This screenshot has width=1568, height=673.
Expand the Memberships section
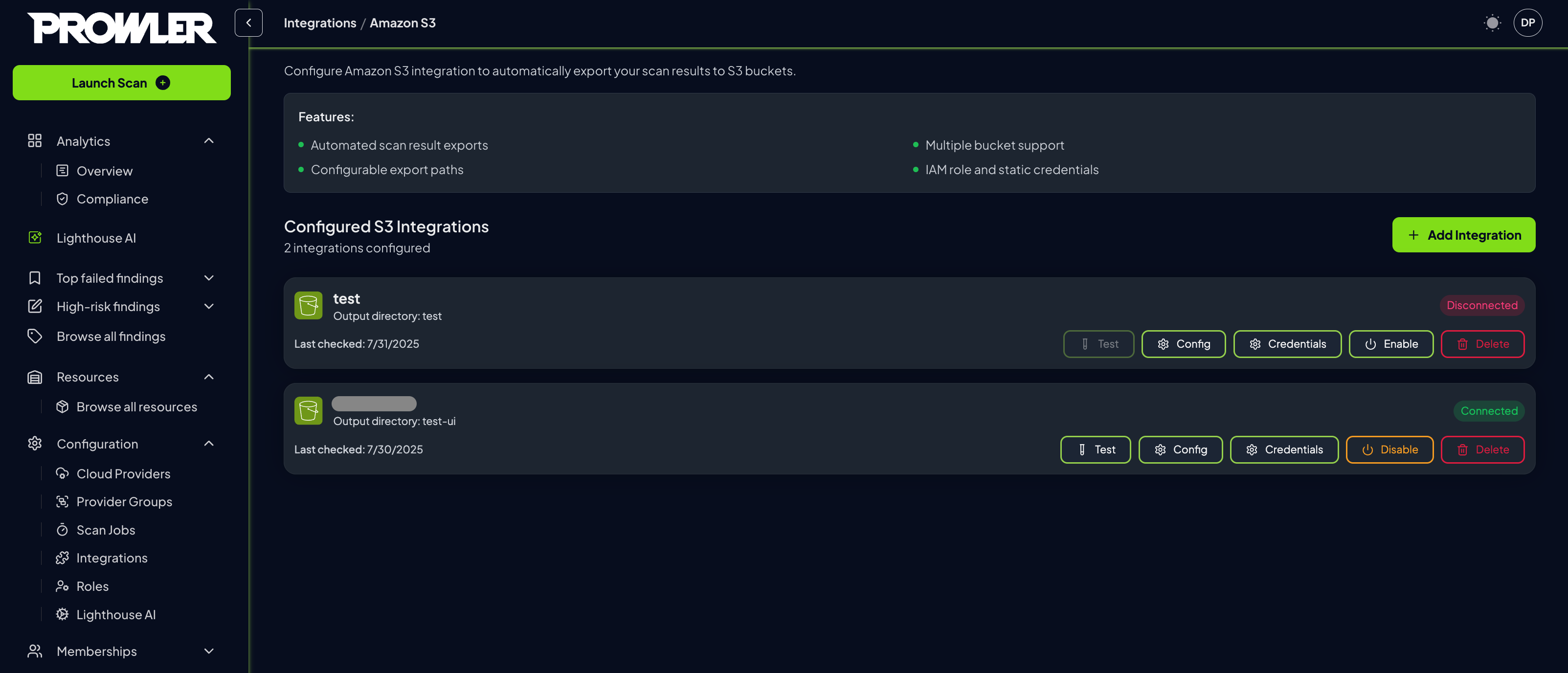pyautogui.click(x=209, y=651)
